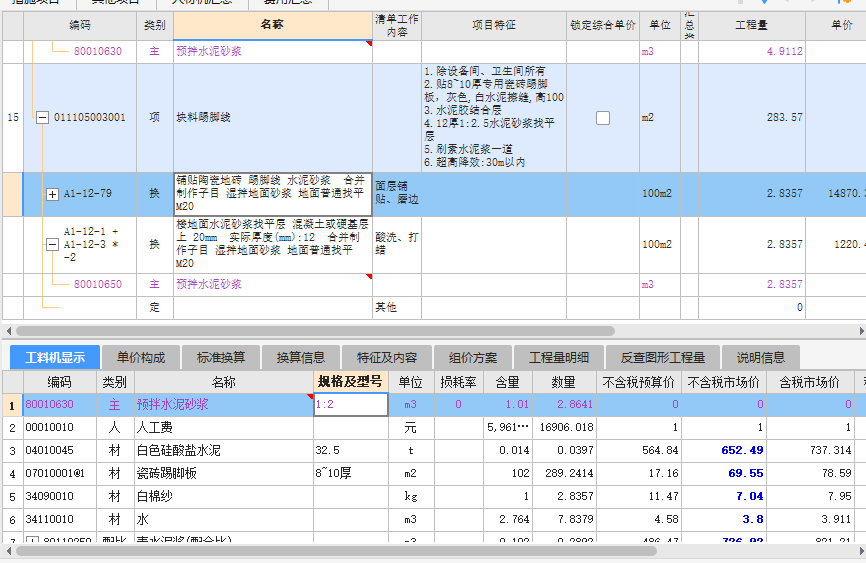866x563 pixels.
Task: Open the 组价方案 tab
Action: pyautogui.click(x=473, y=357)
